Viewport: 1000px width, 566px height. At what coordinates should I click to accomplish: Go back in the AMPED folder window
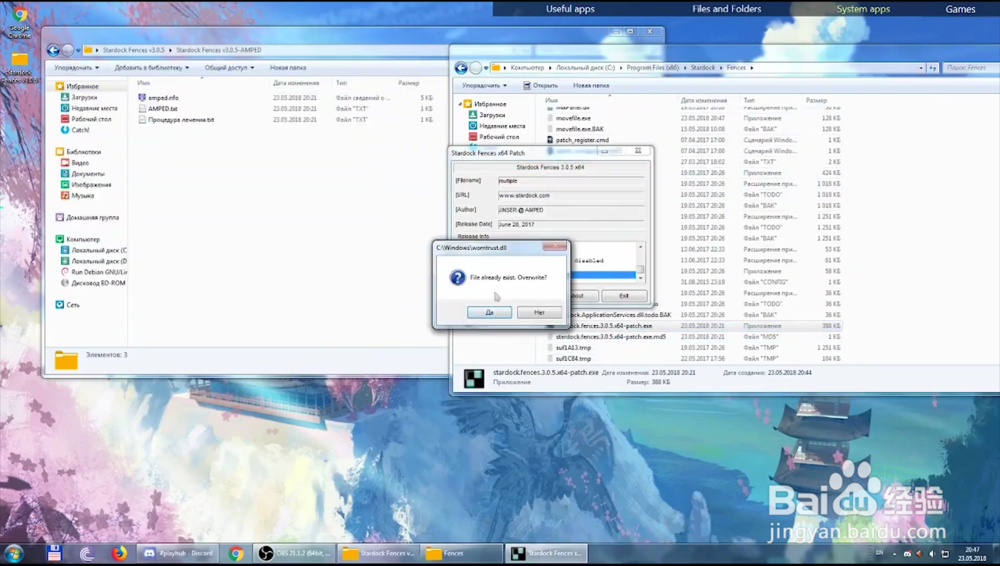53,50
